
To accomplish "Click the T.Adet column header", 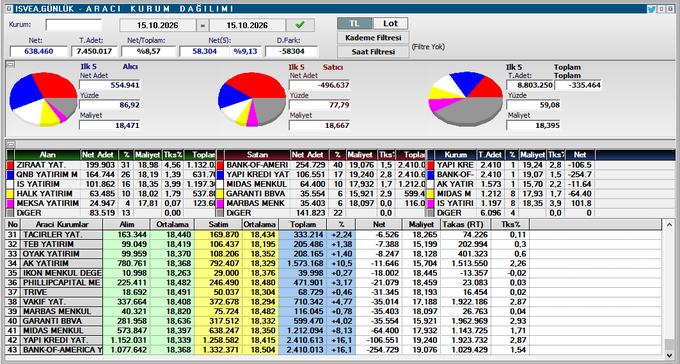I will pos(490,155).
